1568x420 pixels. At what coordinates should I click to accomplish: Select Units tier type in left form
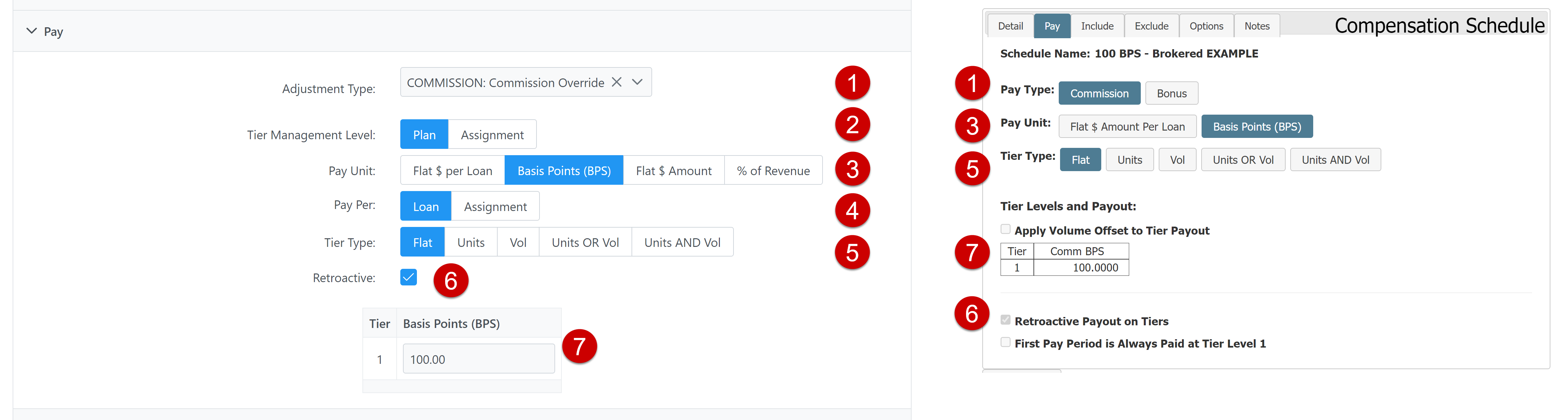pos(470,242)
